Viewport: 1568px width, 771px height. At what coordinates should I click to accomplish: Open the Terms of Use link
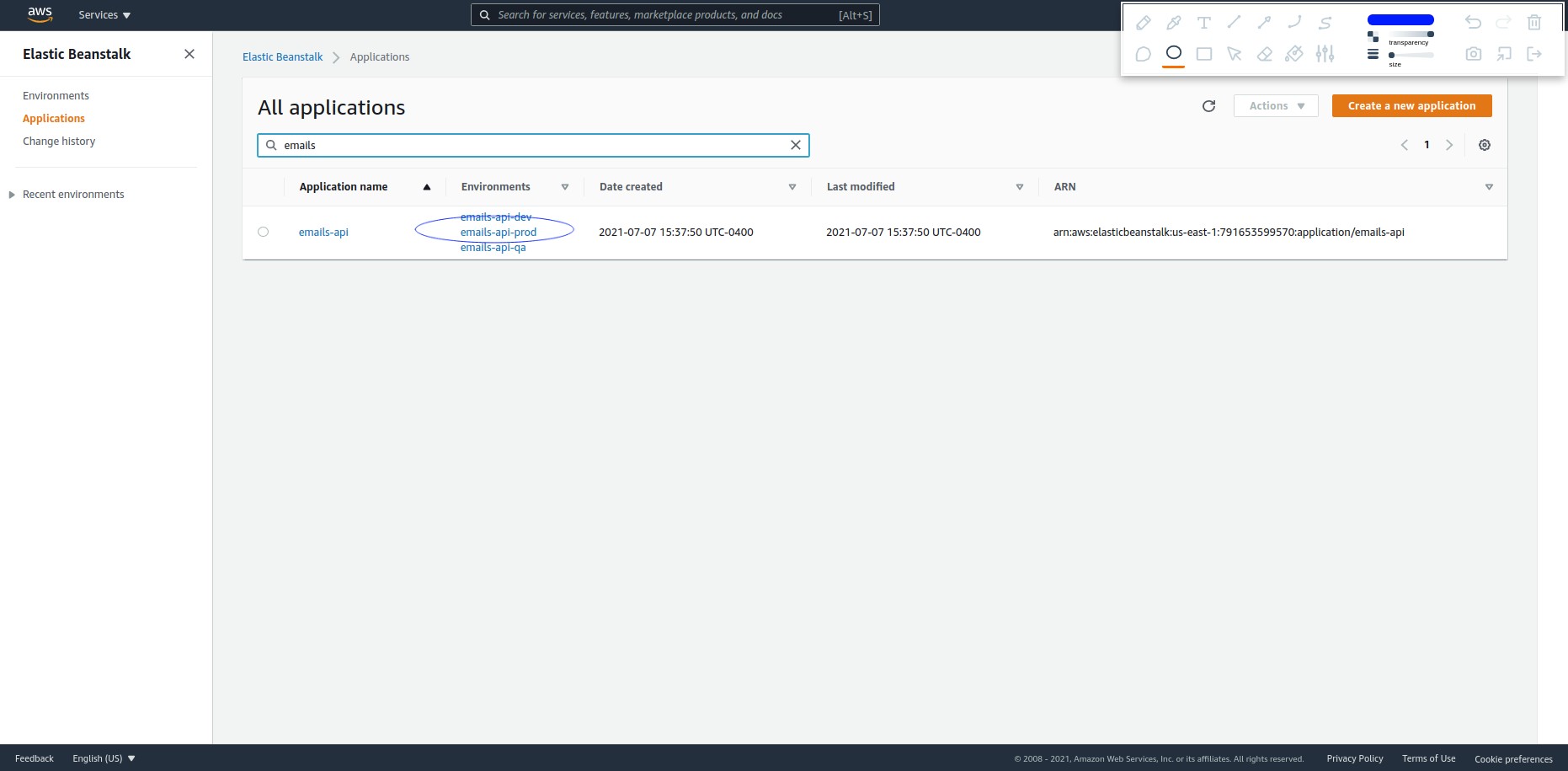1428,758
